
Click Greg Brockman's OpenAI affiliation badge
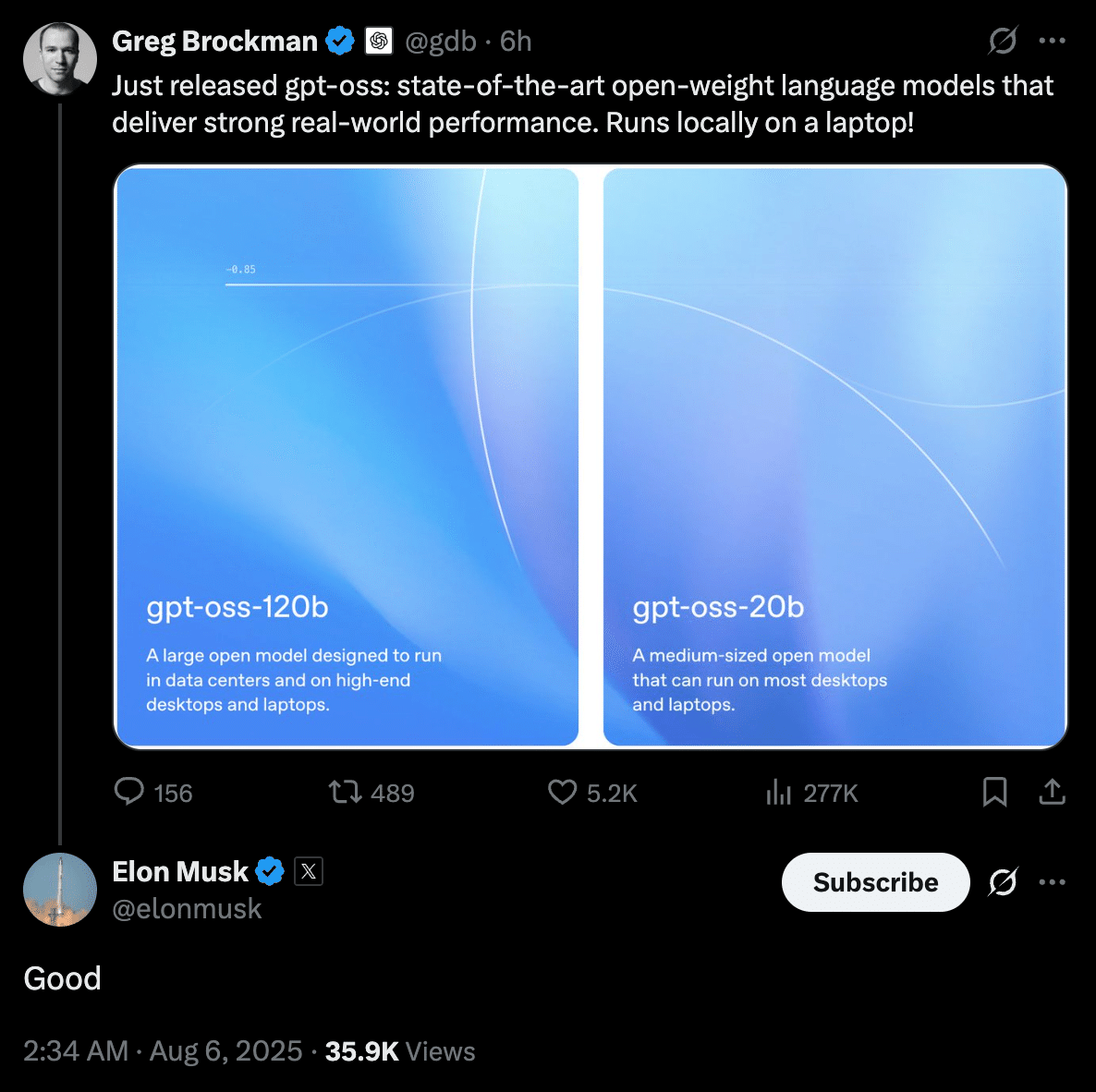pos(379,41)
